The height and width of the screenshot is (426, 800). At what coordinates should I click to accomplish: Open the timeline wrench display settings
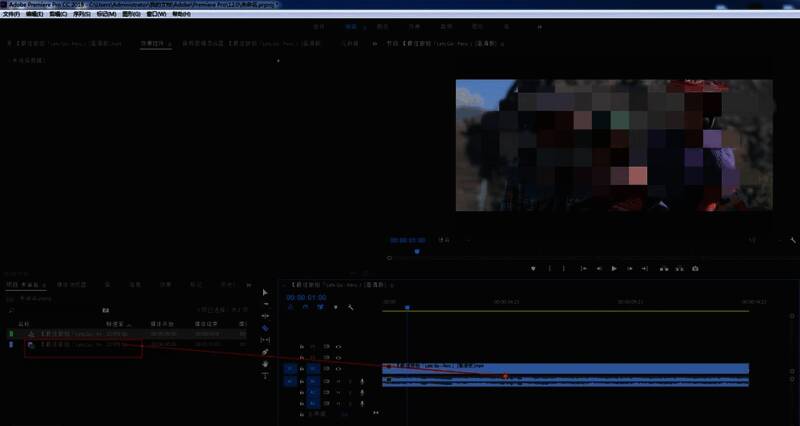click(x=351, y=308)
